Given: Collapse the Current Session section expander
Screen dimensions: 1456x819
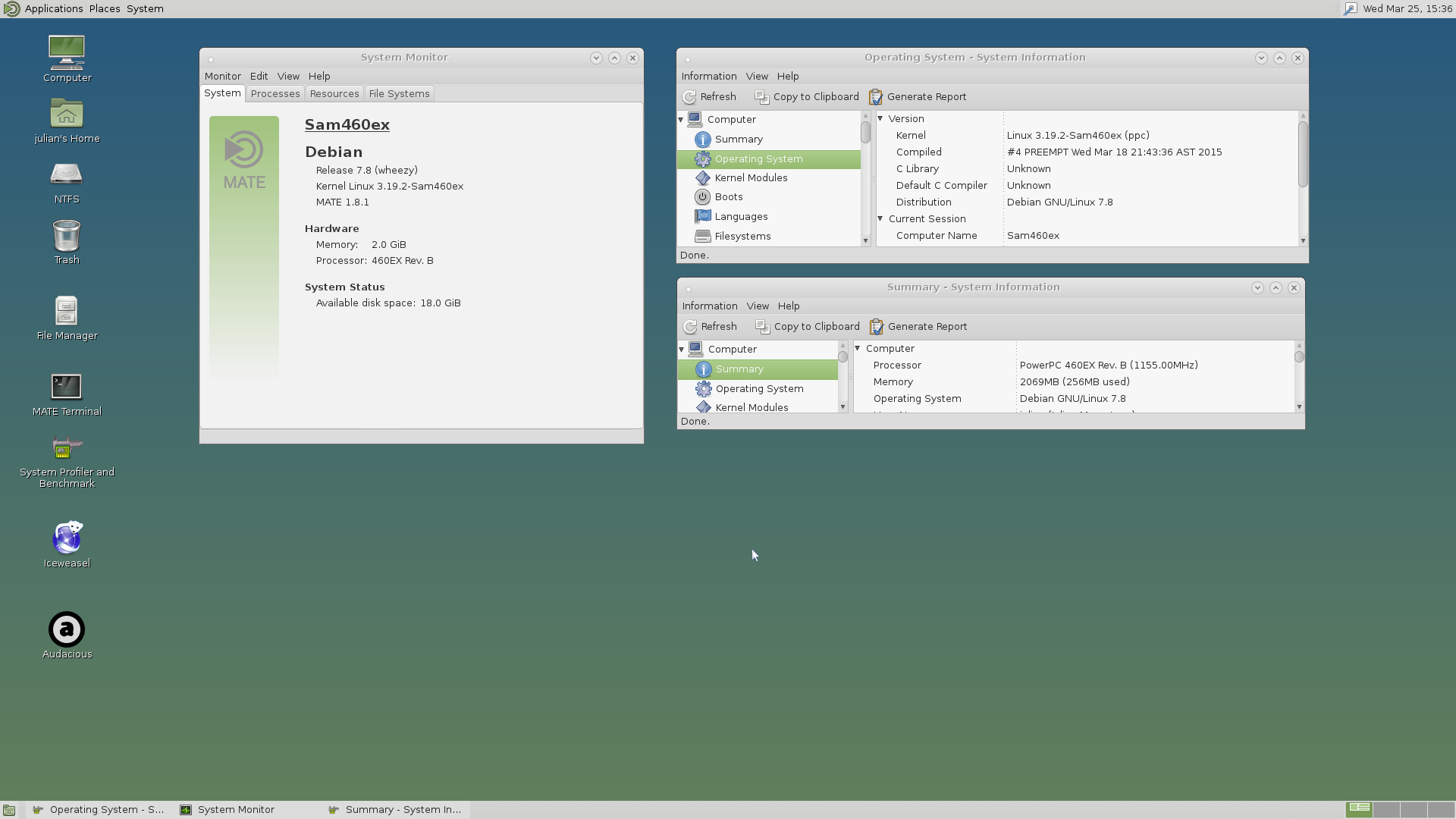Looking at the screenshot, I should (880, 219).
